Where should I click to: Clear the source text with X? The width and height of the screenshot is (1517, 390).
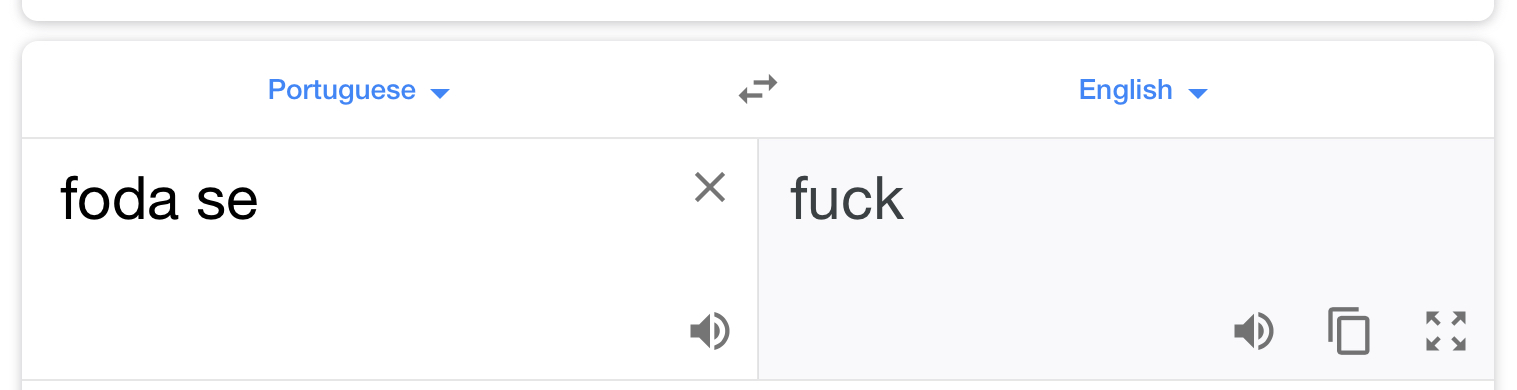pyautogui.click(x=710, y=187)
